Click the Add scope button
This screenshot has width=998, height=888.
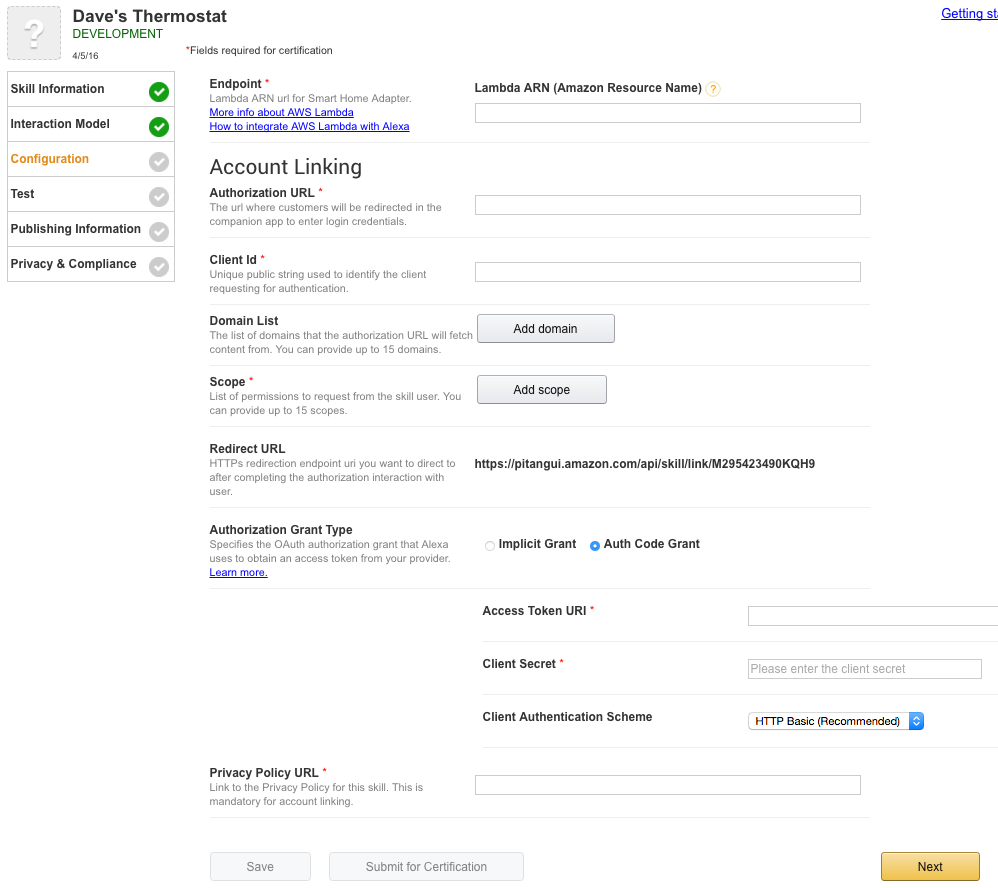click(x=541, y=390)
